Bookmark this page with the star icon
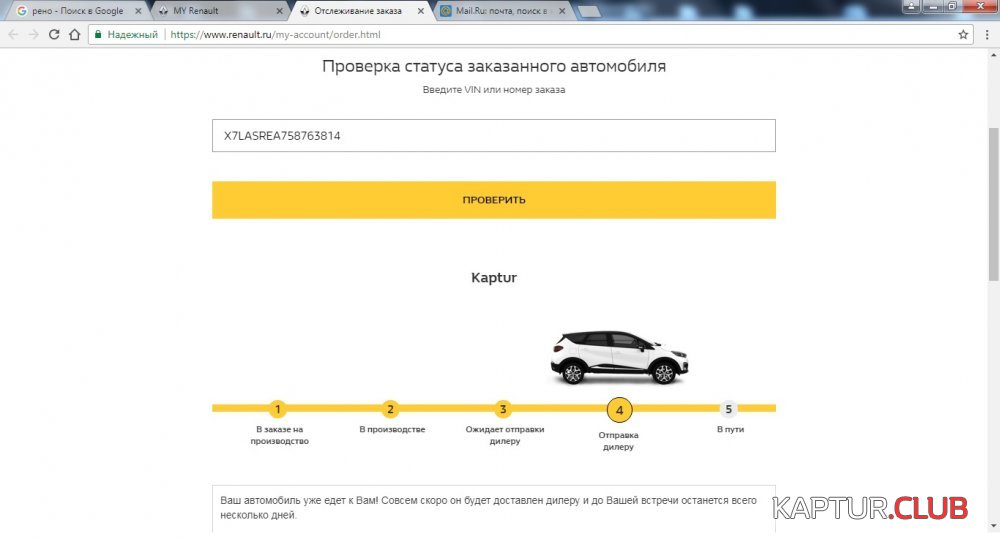1000x539 pixels. click(x=963, y=34)
